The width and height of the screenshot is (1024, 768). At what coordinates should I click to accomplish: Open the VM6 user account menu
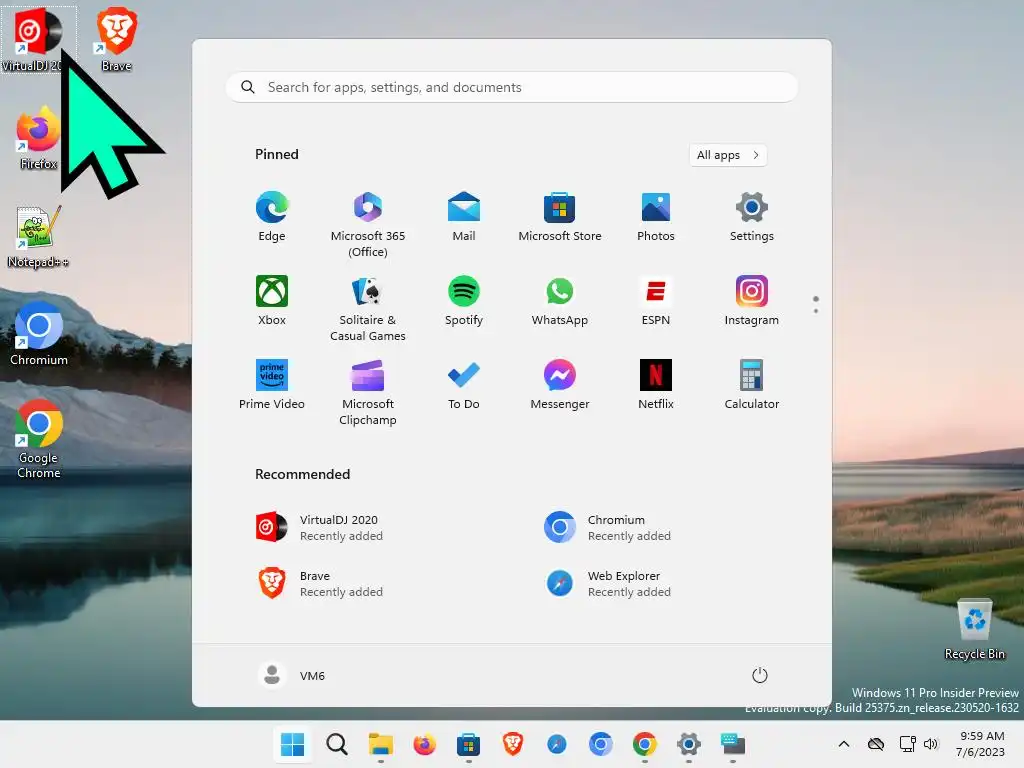292,675
